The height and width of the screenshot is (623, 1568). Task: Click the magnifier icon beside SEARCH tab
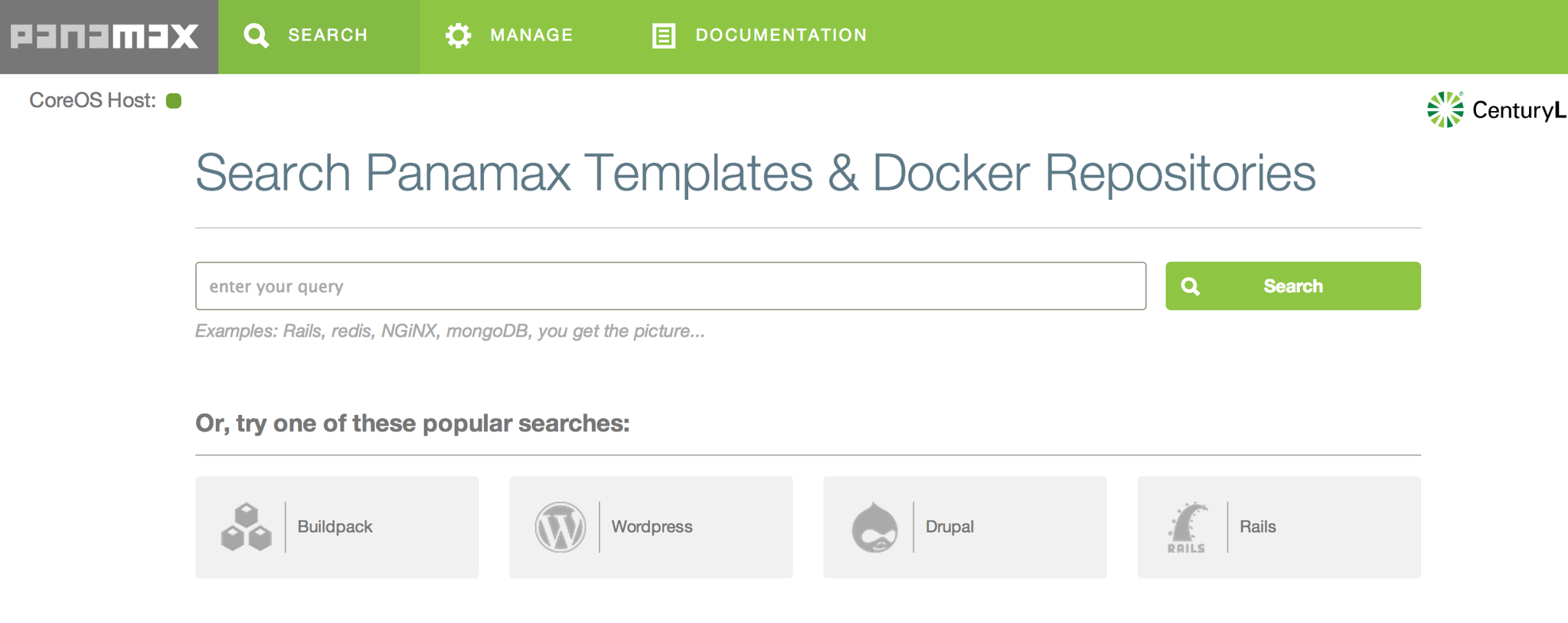[x=256, y=35]
